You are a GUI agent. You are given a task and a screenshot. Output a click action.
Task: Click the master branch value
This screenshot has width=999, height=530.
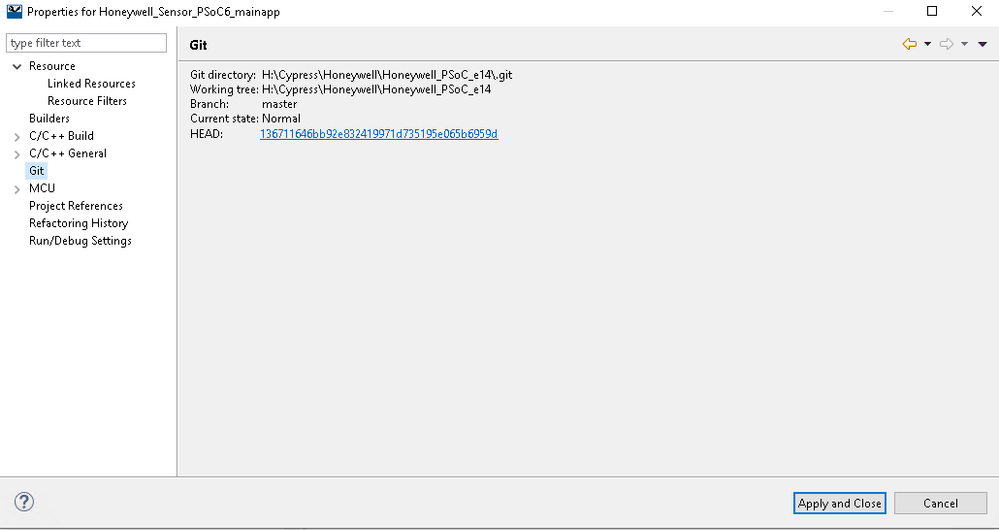tap(280, 104)
